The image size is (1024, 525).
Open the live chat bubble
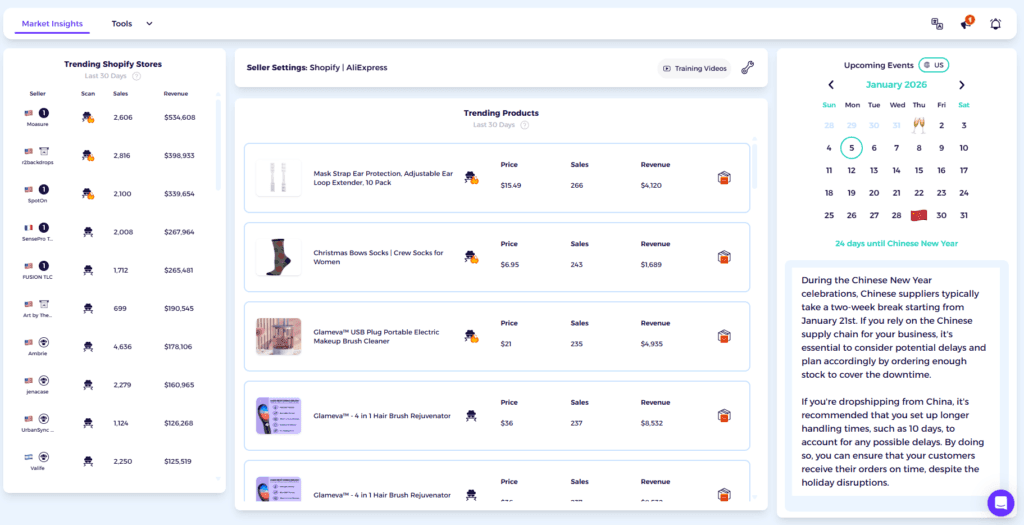(x=1000, y=503)
